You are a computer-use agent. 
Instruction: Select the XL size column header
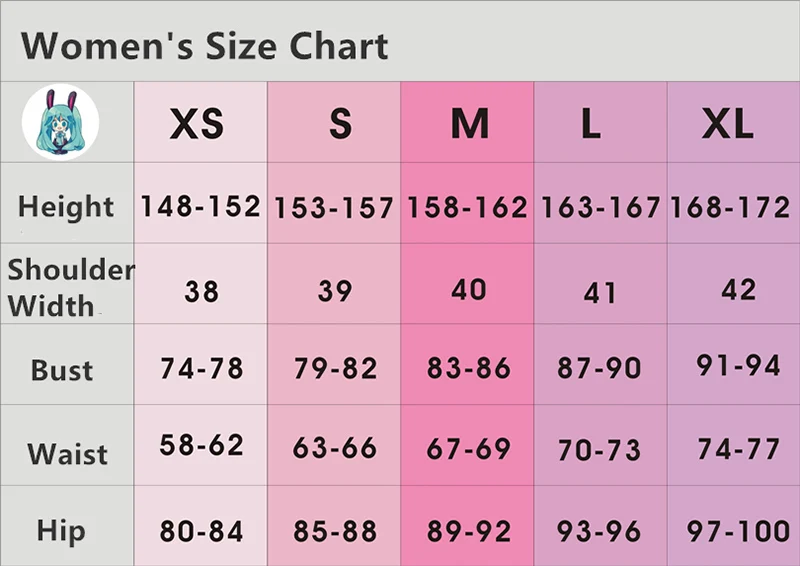point(728,124)
